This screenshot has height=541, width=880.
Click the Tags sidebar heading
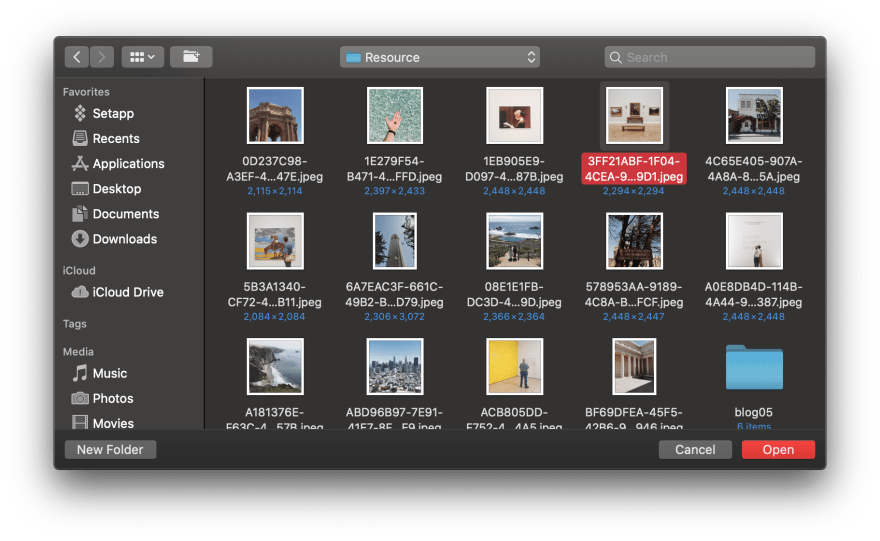75,324
